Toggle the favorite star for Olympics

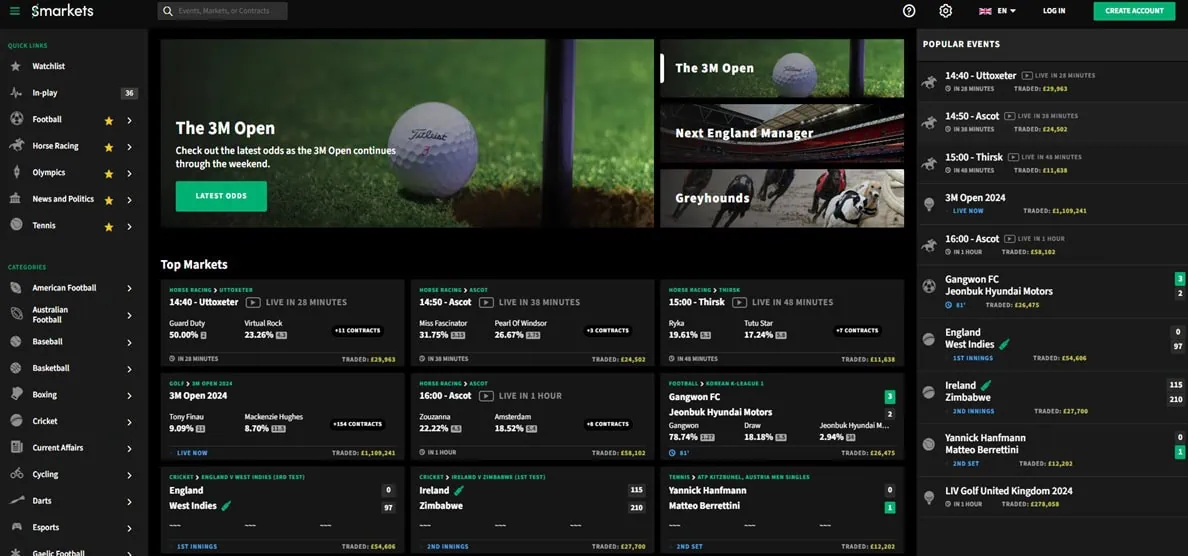coord(108,173)
